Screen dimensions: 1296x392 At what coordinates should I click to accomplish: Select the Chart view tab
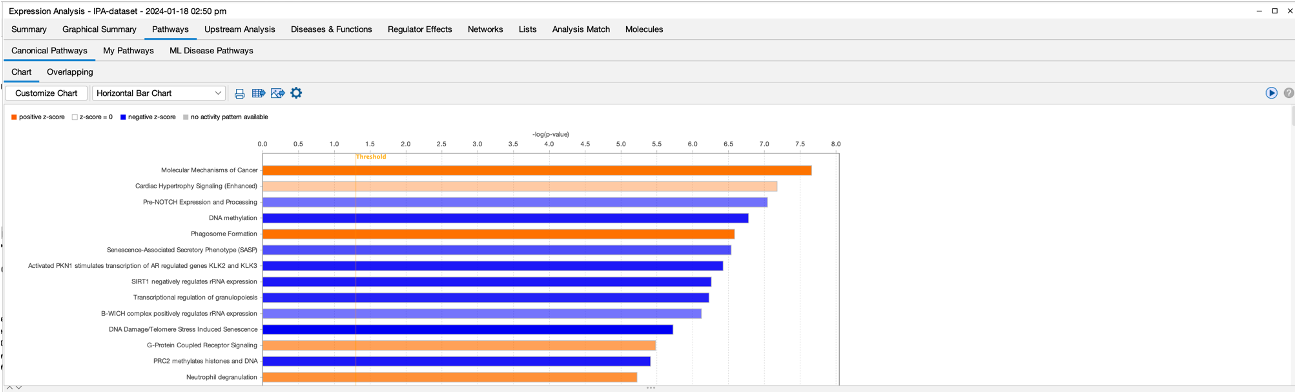click(x=21, y=72)
